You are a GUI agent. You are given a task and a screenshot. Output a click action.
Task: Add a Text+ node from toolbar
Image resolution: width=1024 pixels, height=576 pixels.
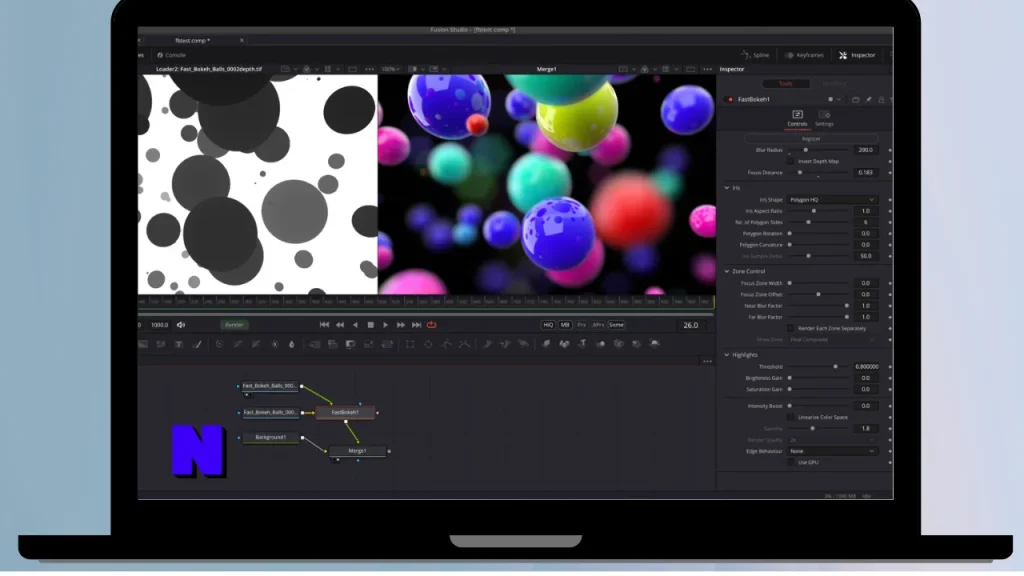[179, 344]
